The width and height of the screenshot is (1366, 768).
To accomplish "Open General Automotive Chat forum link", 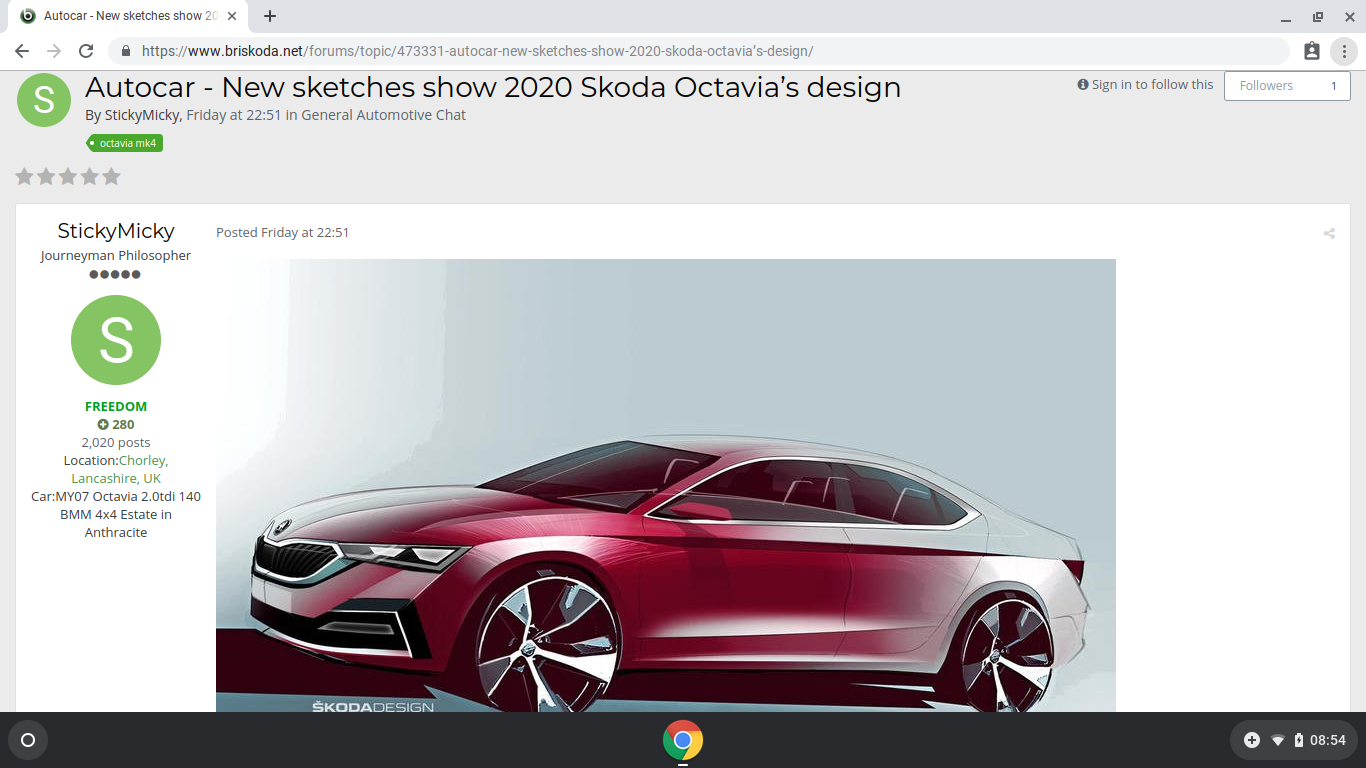I will click(x=384, y=115).
